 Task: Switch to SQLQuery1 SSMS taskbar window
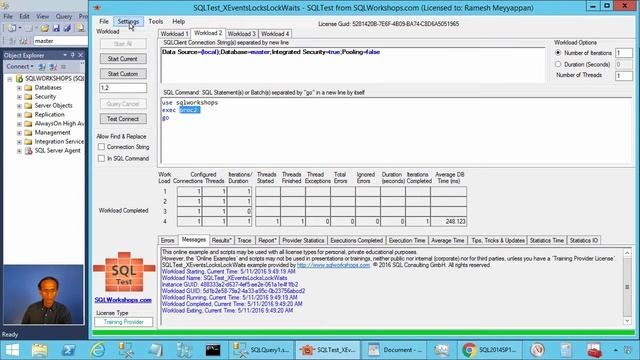tap(260, 350)
